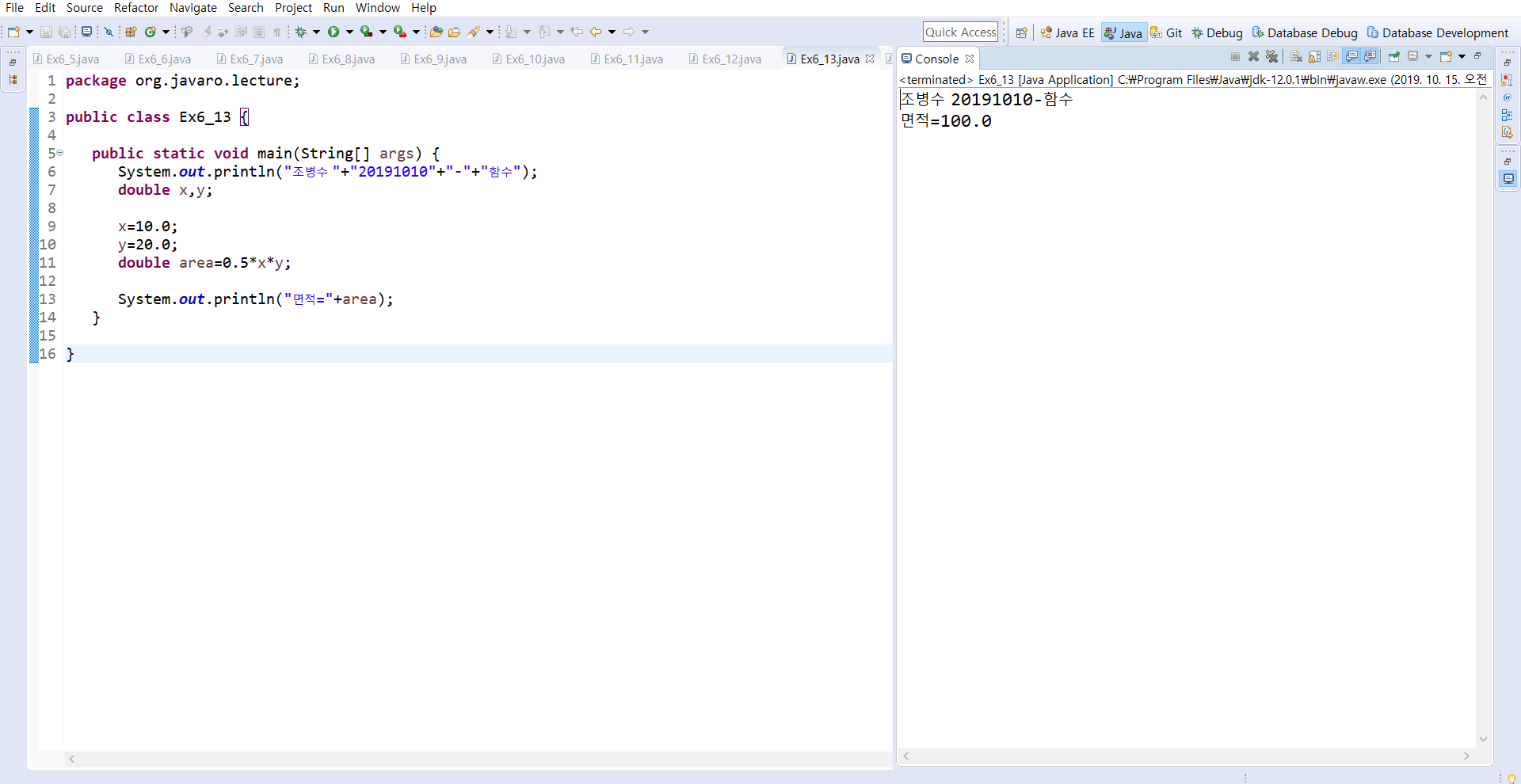The image size is (1521, 784).
Task: Switch to the Java EE perspective
Action: pos(1067,32)
